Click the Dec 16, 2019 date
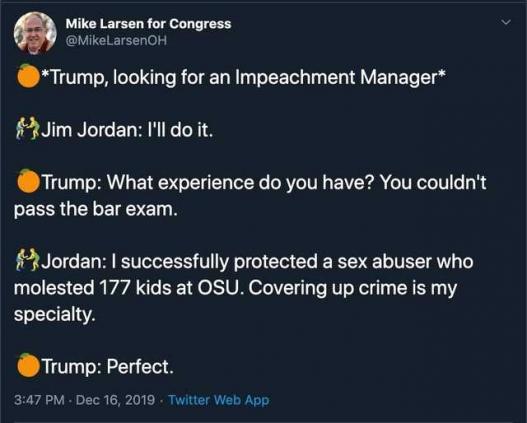The image size is (527, 423). coord(115,400)
